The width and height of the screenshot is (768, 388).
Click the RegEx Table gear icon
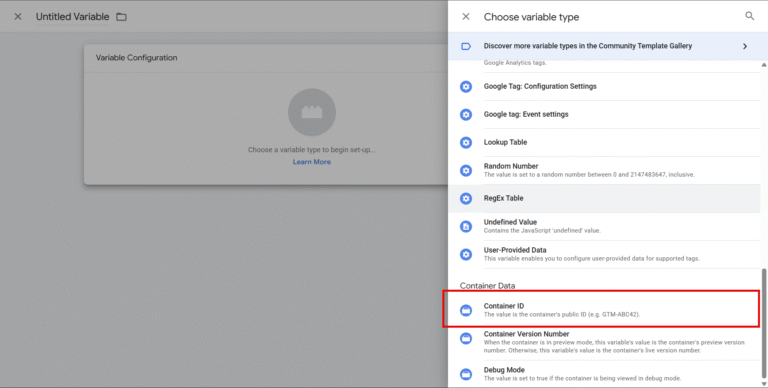(x=466, y=198)
